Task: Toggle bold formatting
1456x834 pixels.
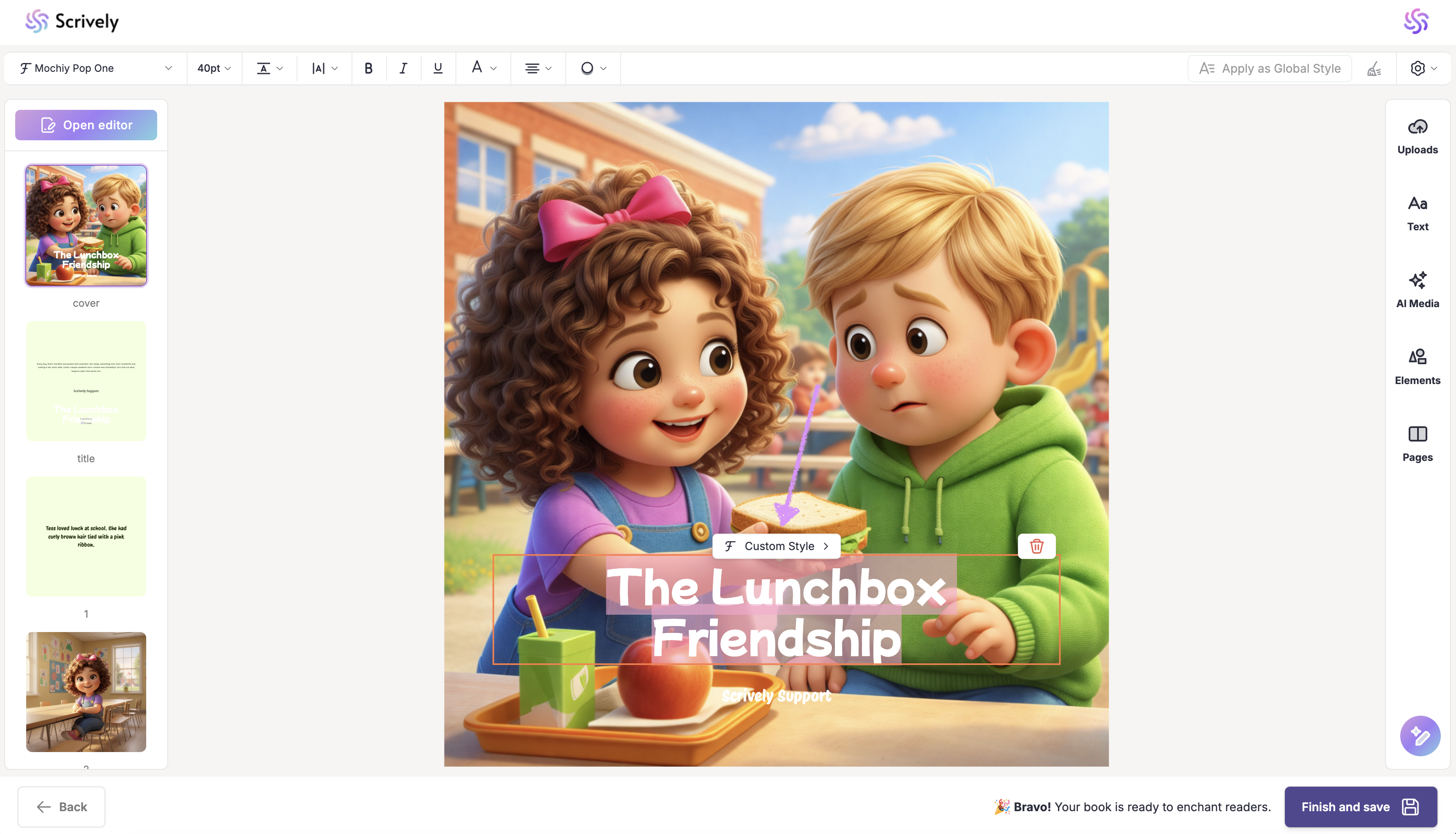Action: [368, 68]
